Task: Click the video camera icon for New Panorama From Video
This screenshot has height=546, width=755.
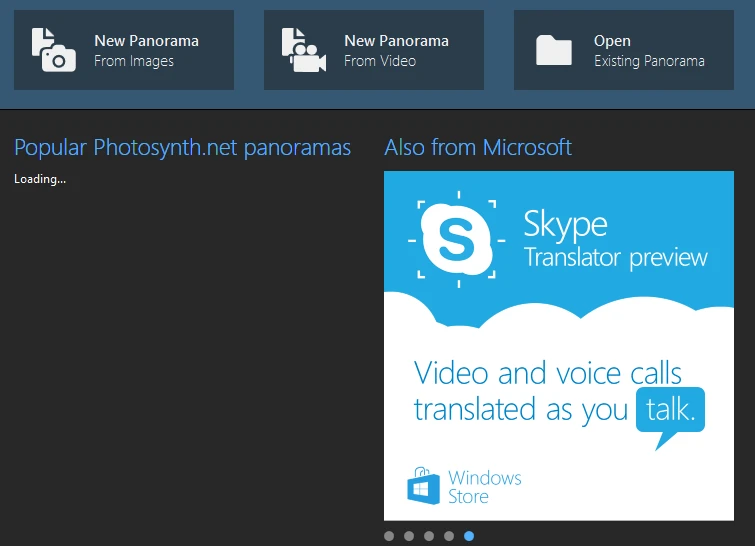Action: click(x=304, y=50)
